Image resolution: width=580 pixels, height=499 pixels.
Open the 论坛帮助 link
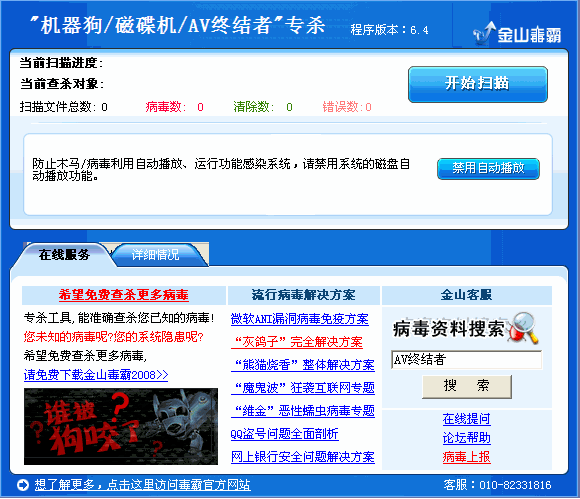[x=466, y=438]
